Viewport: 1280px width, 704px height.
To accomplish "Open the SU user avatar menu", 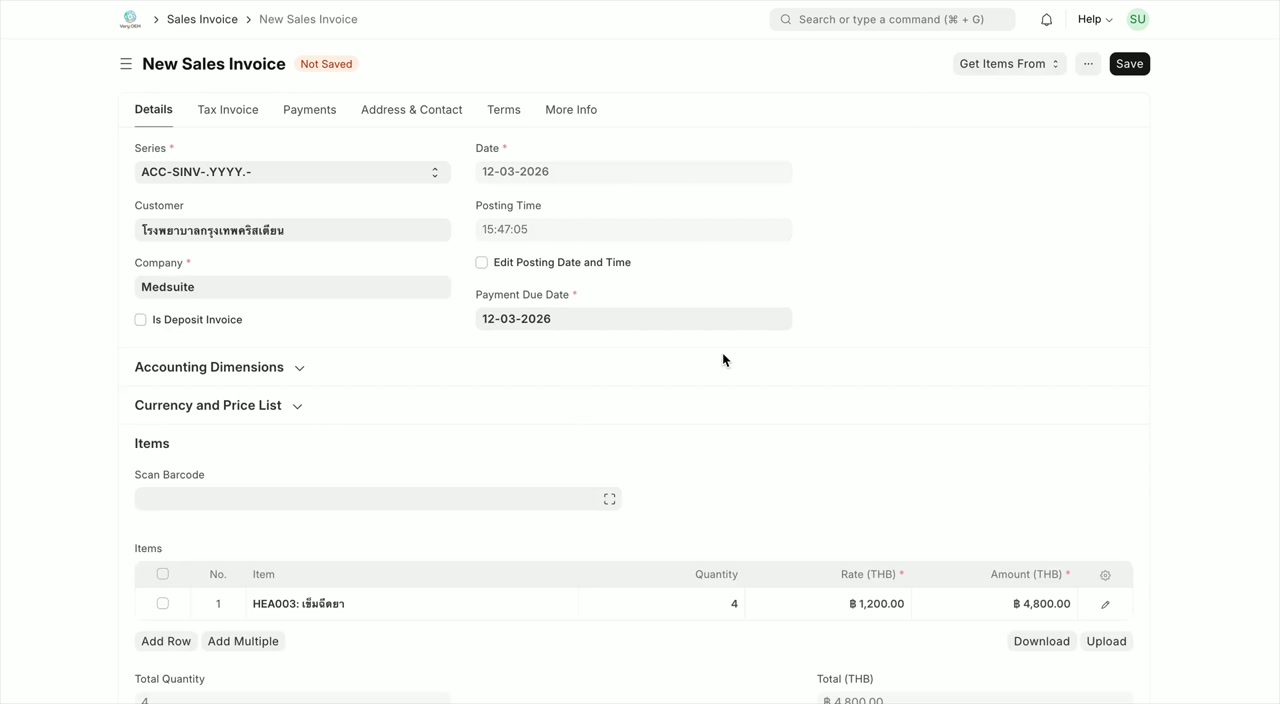I will 1137,19.
